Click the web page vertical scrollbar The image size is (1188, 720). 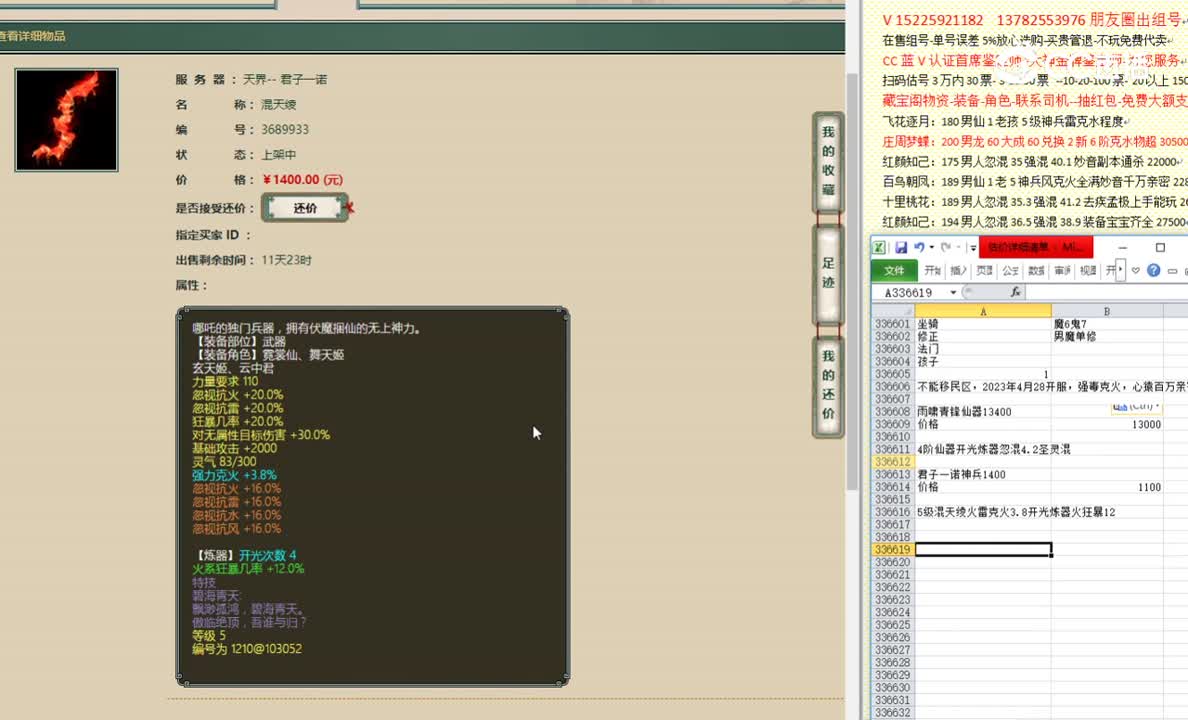tap(852, 280)
